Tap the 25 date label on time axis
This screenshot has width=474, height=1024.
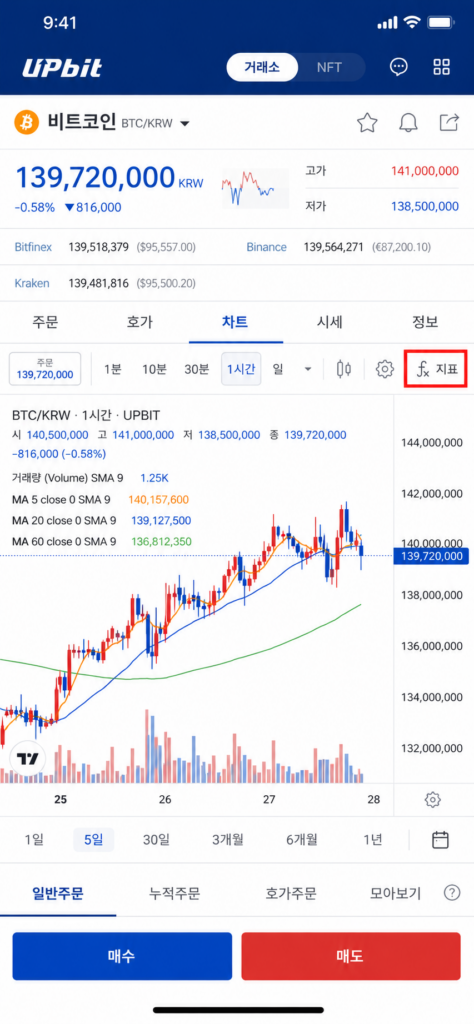tap(61, 799)
